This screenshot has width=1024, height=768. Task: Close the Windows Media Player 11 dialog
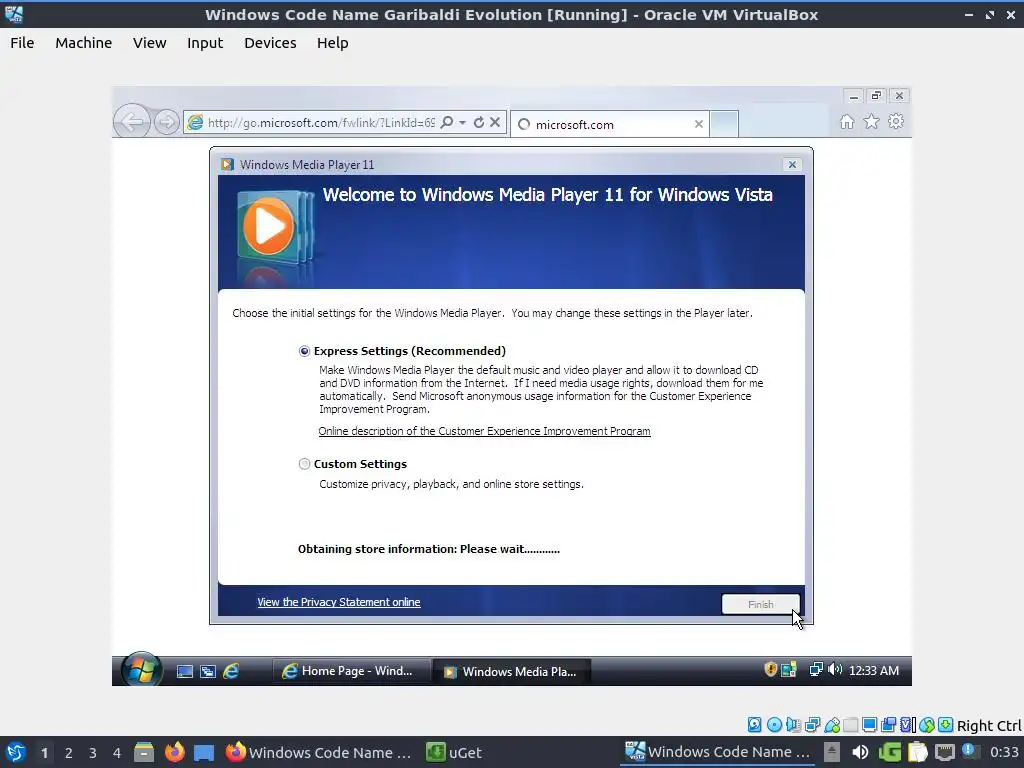792,165
